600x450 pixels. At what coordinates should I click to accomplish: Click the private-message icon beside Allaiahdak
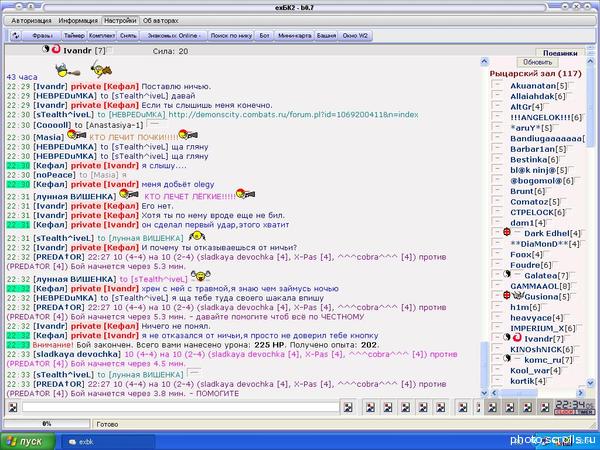tap(497, 96)
